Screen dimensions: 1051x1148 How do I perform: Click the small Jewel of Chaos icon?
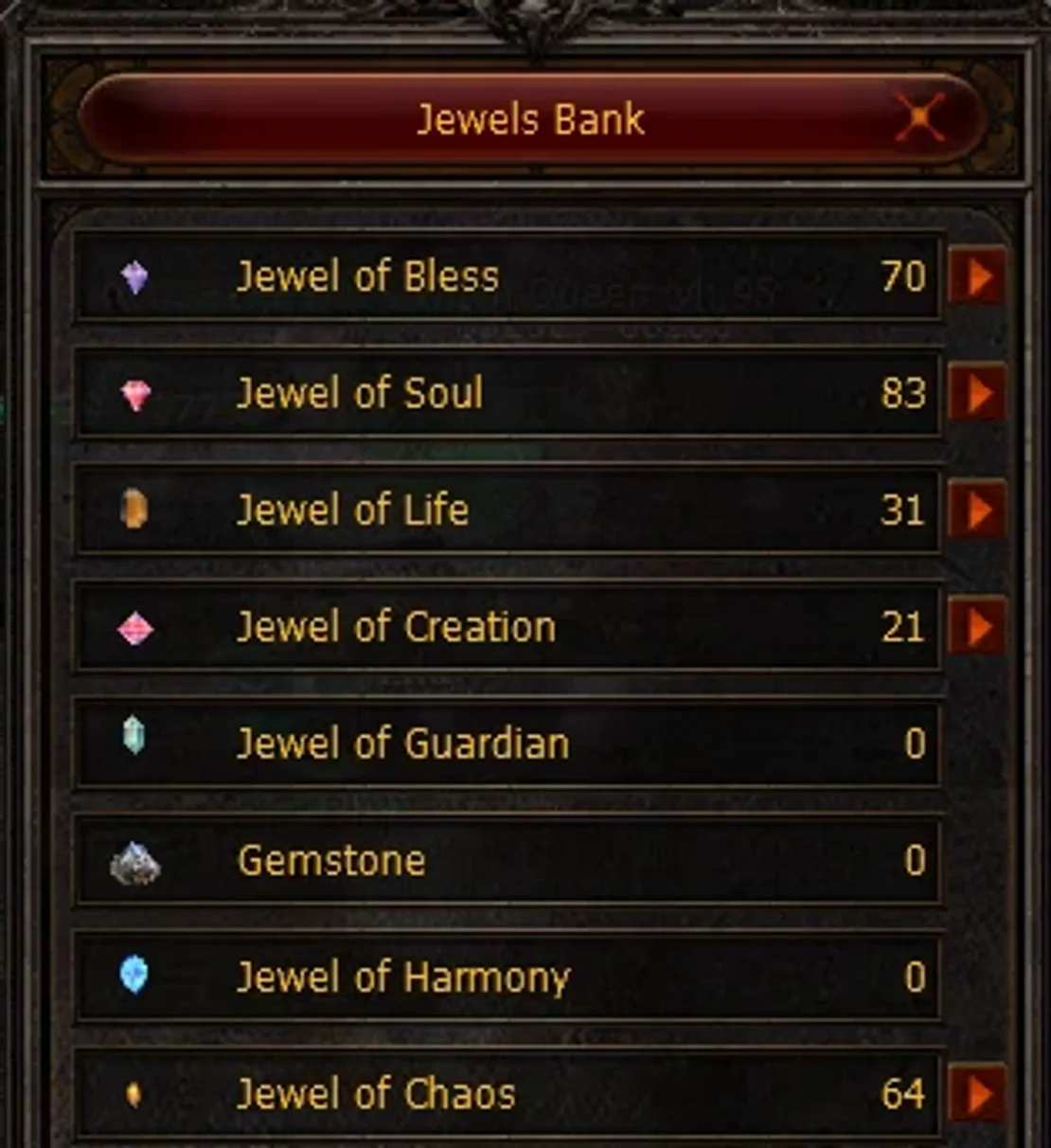coord(134,1095)
